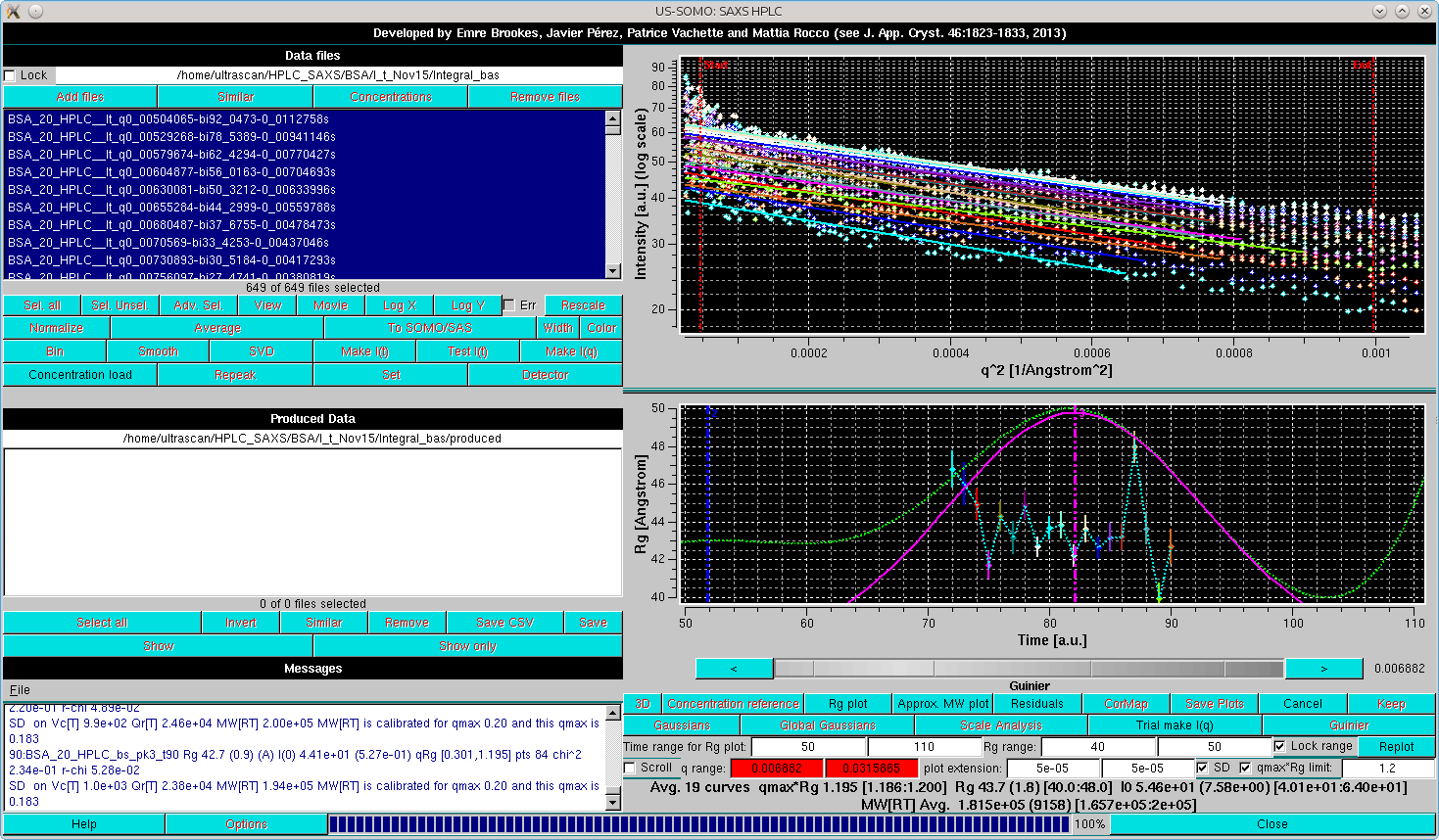This screenshot has width=1439, height=840.
Task: Click Scale Analysis button
Action: (x=1001, y=725)
